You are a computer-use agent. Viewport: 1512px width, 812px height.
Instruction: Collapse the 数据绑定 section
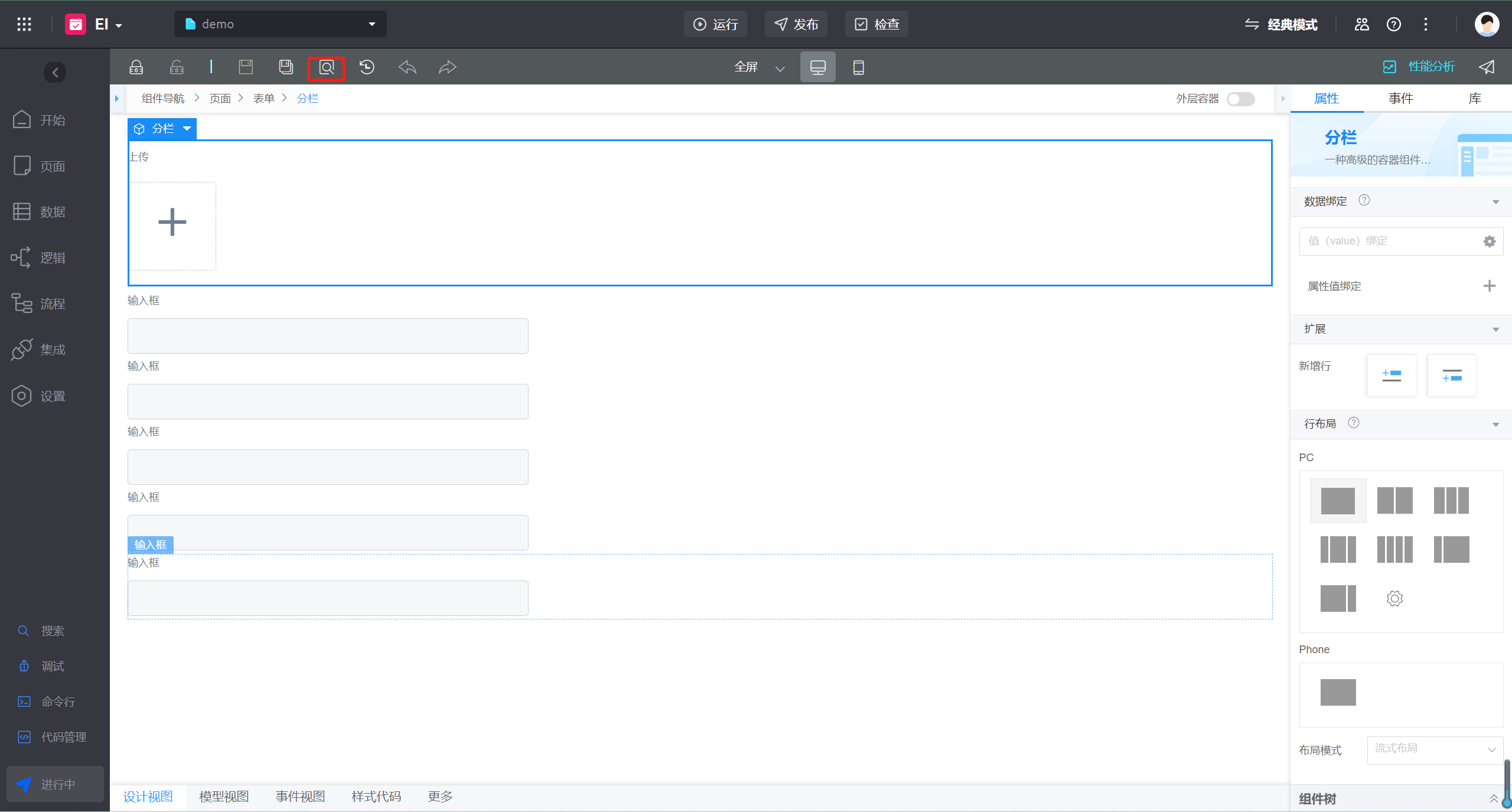pos(1495,202)
